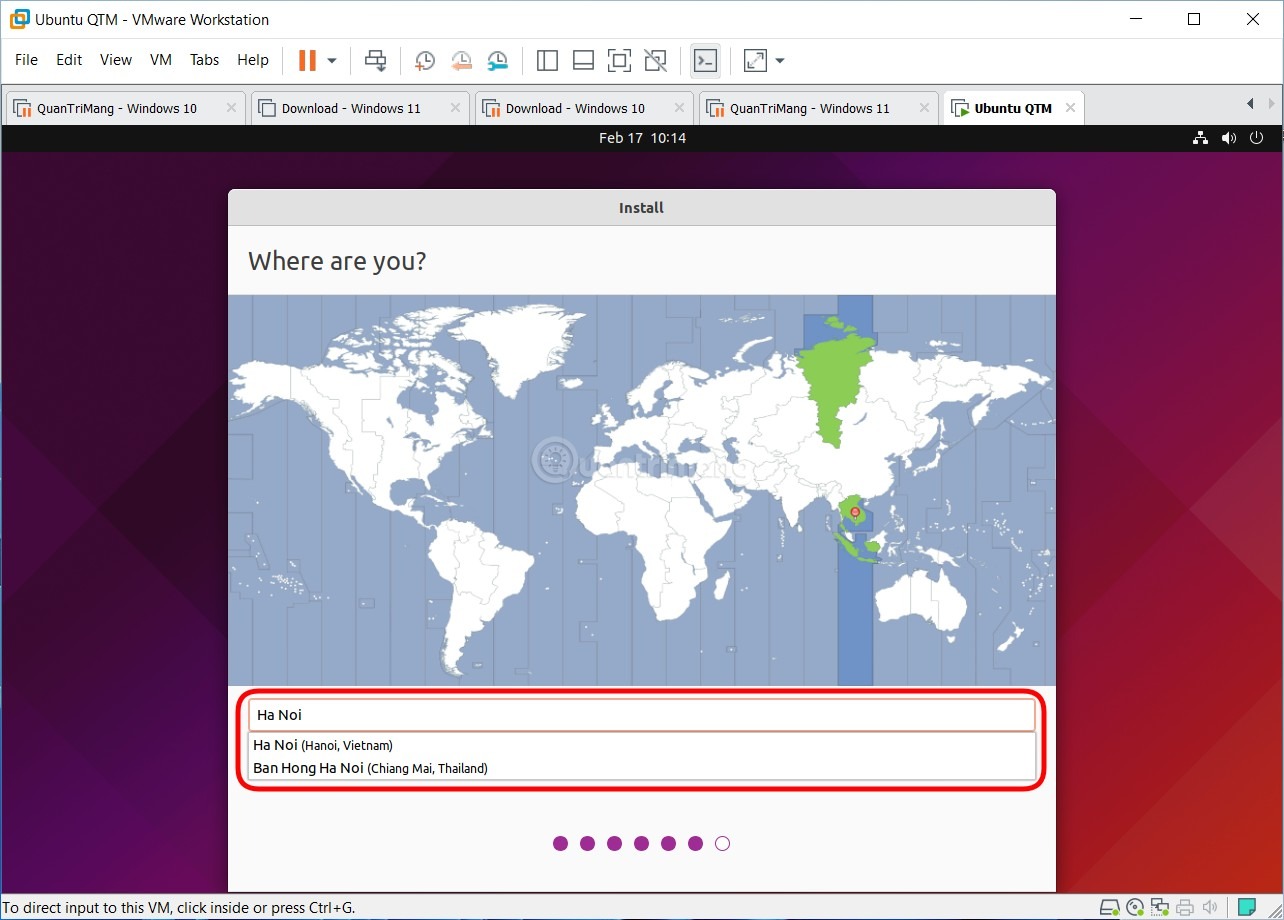Open the Tabs menu
Screen dimensions: 1284x920
[204, 60]
